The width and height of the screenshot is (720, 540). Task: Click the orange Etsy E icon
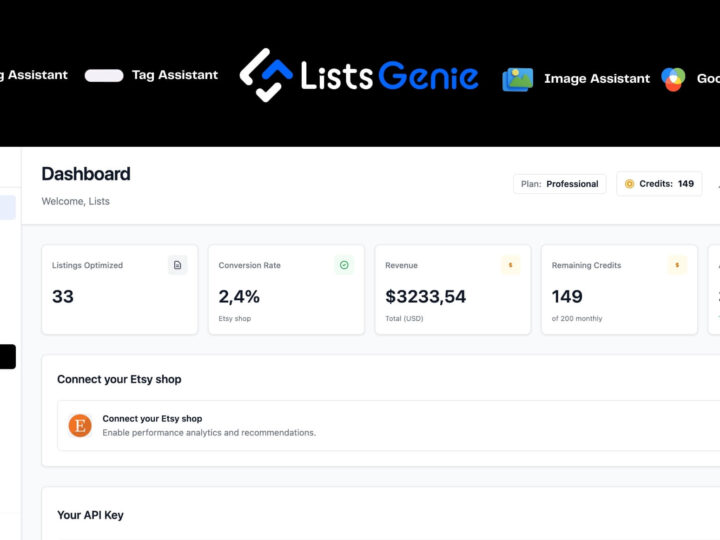(80, 426)
